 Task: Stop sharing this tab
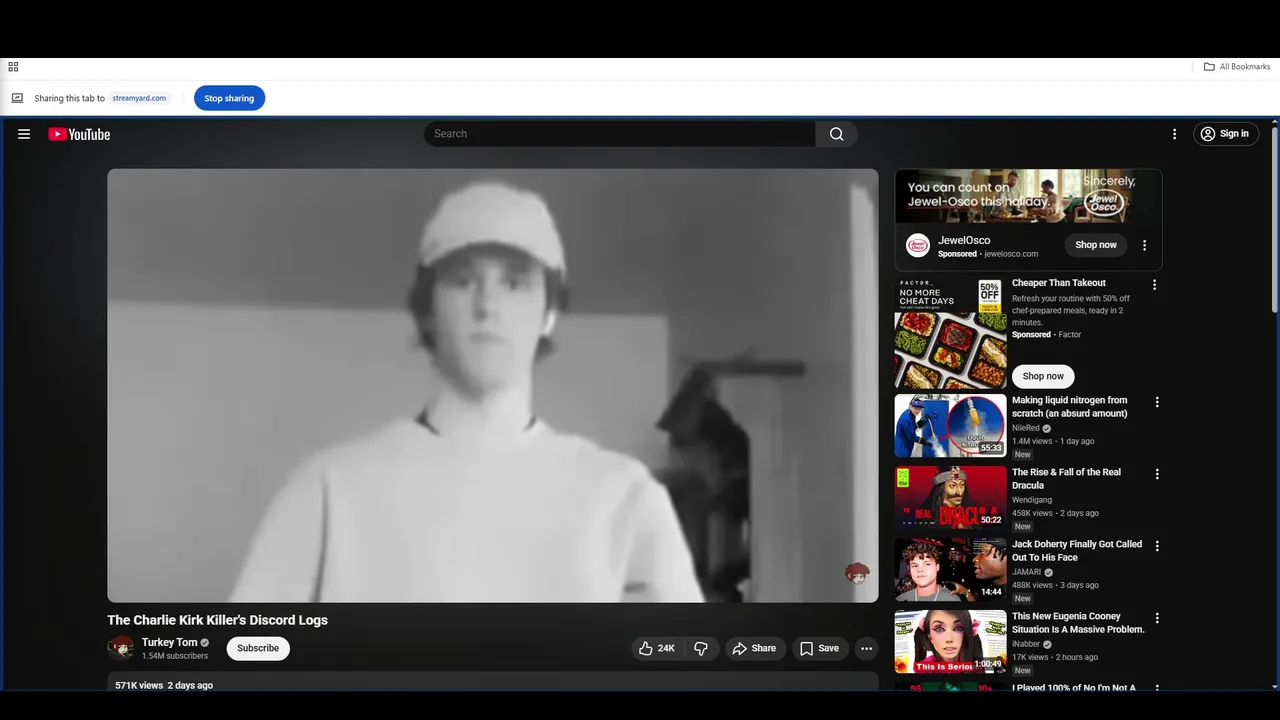(229, 98)
